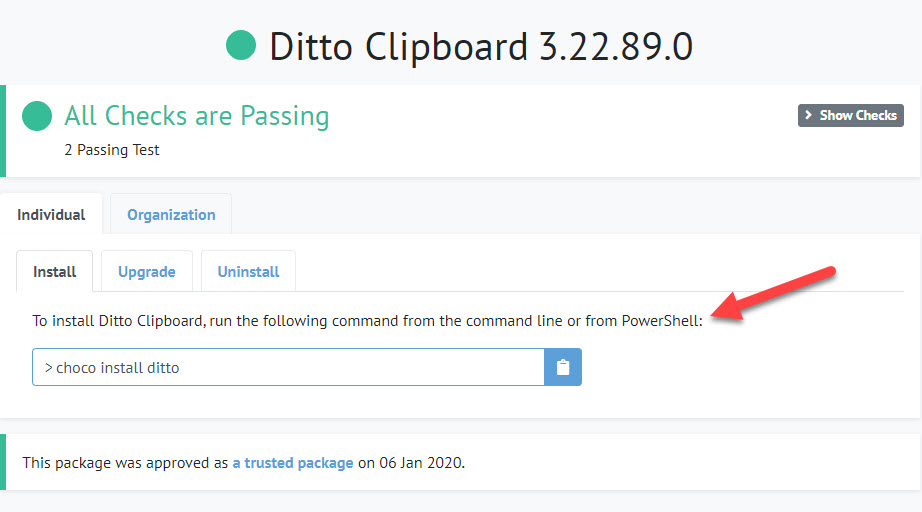Image resolution: width=922 pixels, height=512 pixels.
Task: Click the word PowerShell in the instructions
Action: (x=660, y=321)
